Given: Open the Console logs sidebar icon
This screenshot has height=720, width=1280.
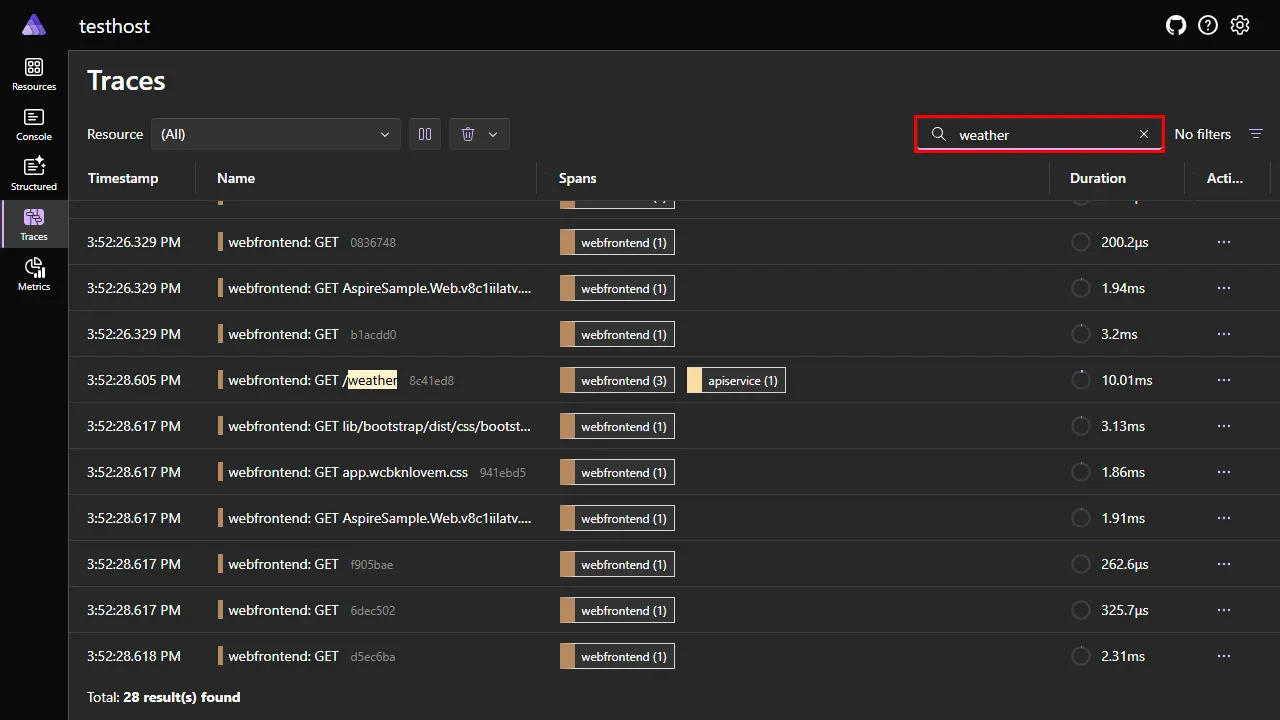Looking at the screenshot, I should click(33, 122).
